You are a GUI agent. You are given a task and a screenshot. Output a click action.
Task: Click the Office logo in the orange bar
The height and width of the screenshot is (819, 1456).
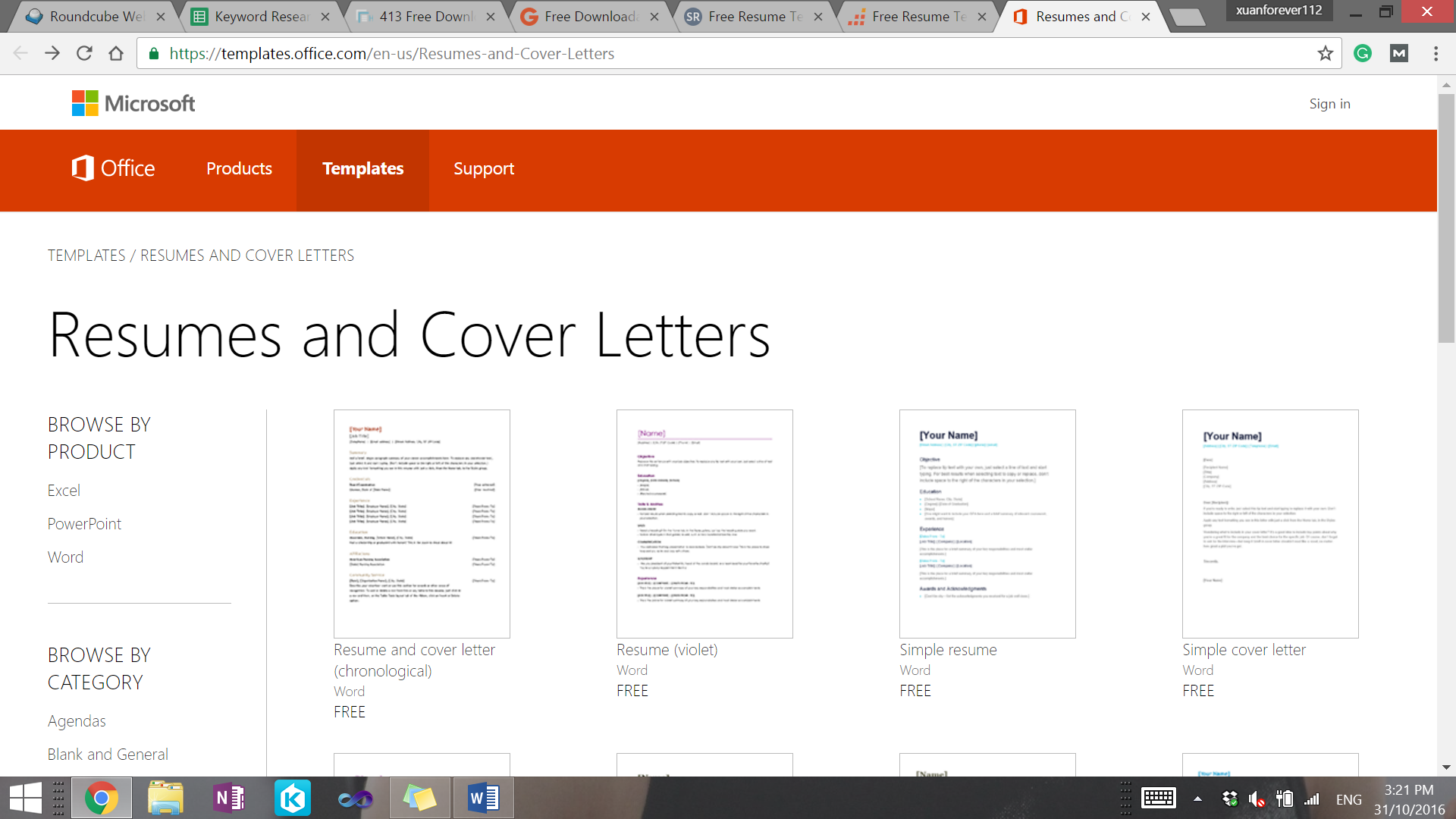pyautogui.click(x=113, y=168)
